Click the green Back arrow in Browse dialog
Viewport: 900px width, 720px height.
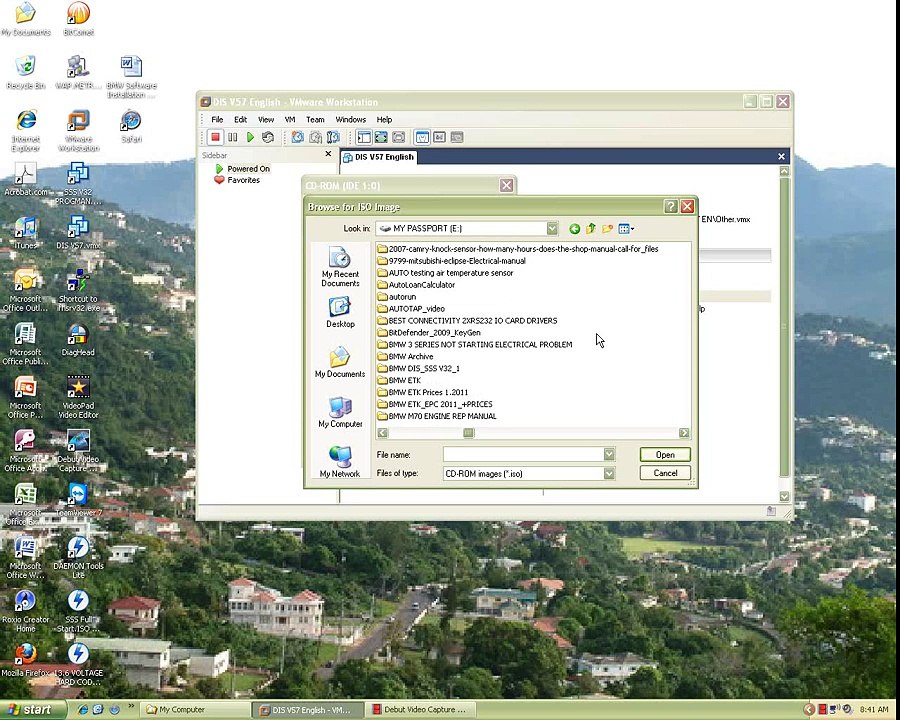coord(575,229)
